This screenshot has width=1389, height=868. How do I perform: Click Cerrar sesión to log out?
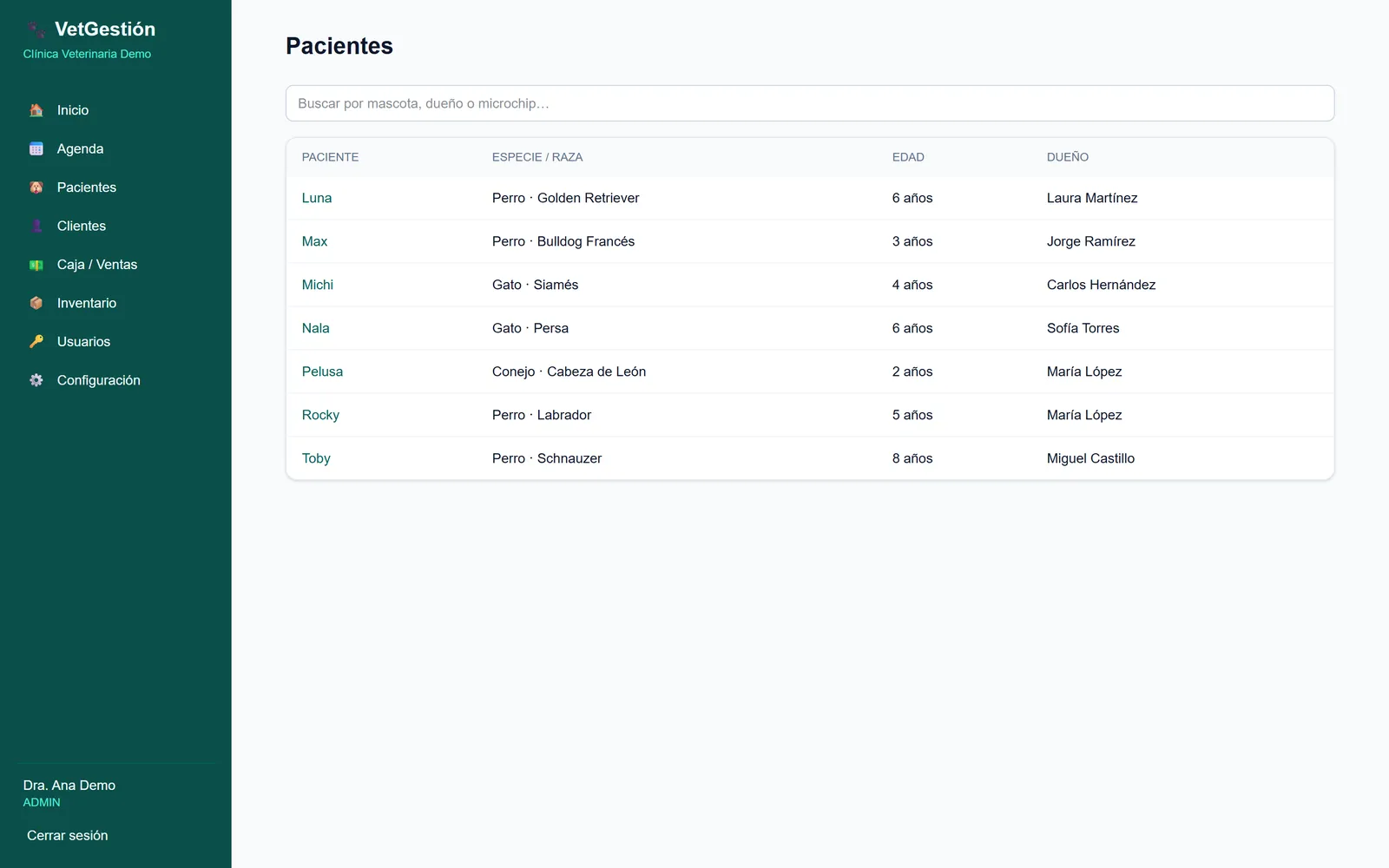point(67,836)
